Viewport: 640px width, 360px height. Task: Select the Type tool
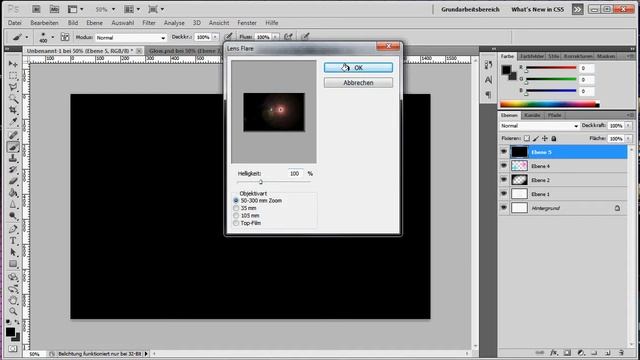pyautogui.click(x=13, y=241)
